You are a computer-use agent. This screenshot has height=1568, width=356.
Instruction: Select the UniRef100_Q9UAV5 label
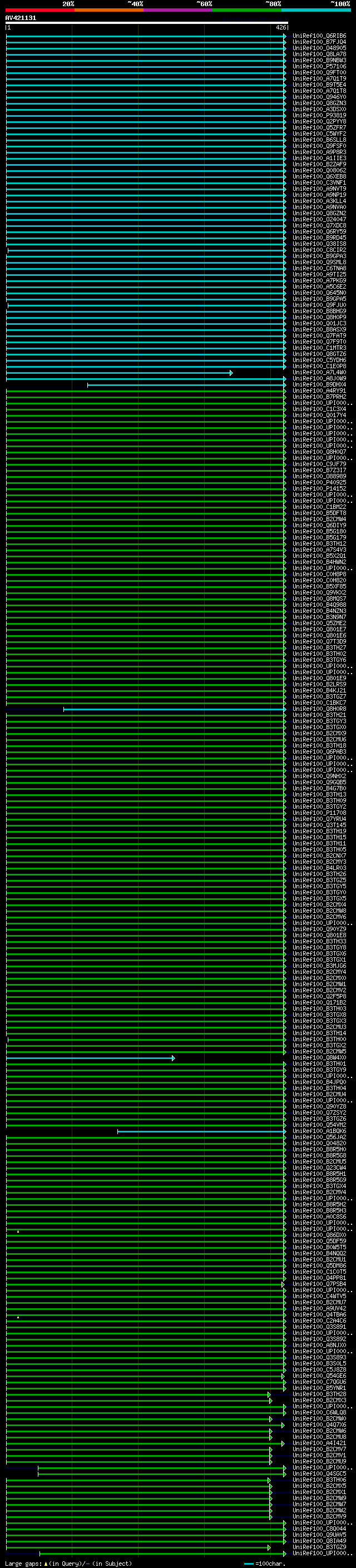point(319,1535)
